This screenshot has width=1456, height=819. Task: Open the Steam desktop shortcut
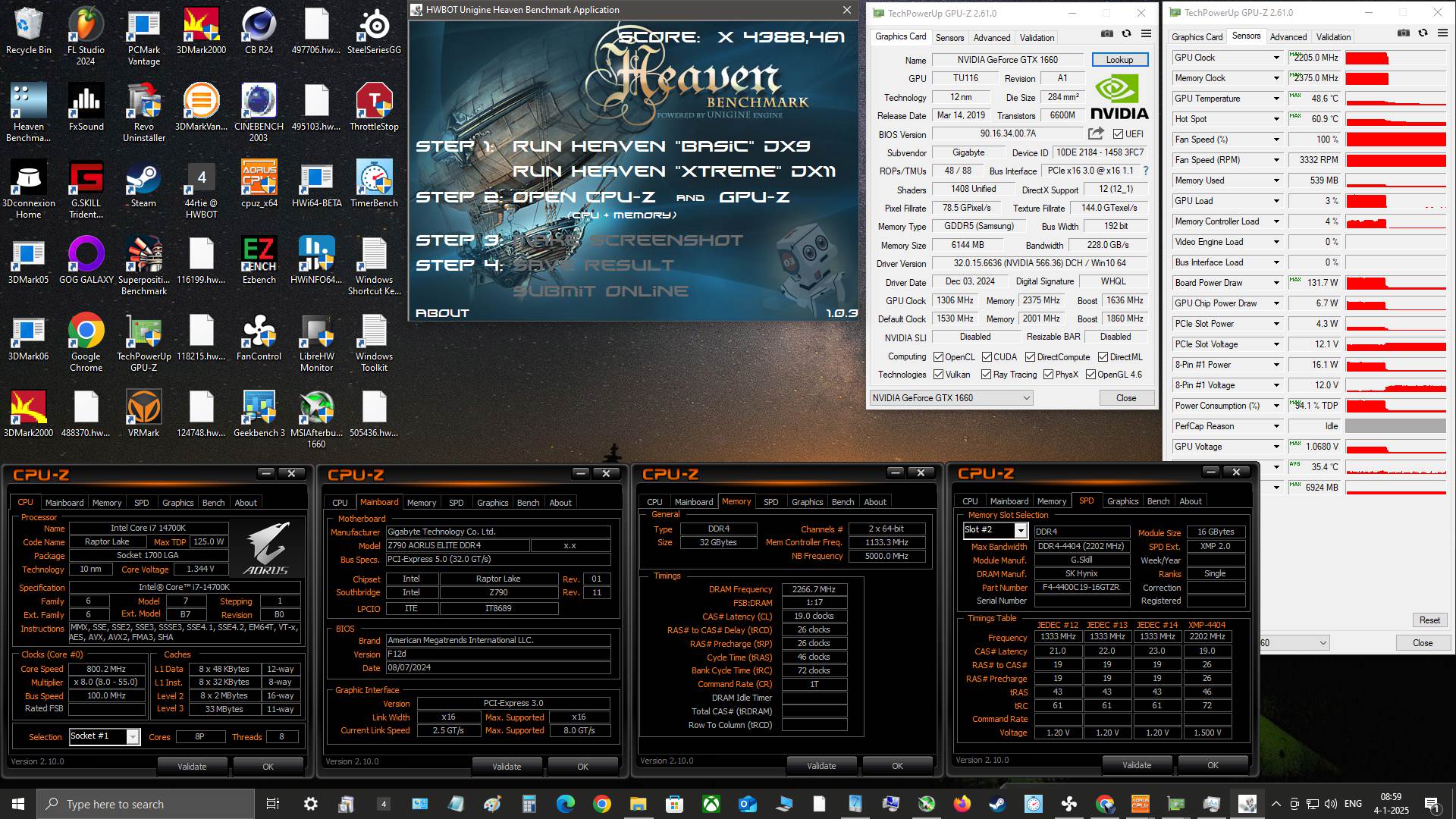coord(144,184)
